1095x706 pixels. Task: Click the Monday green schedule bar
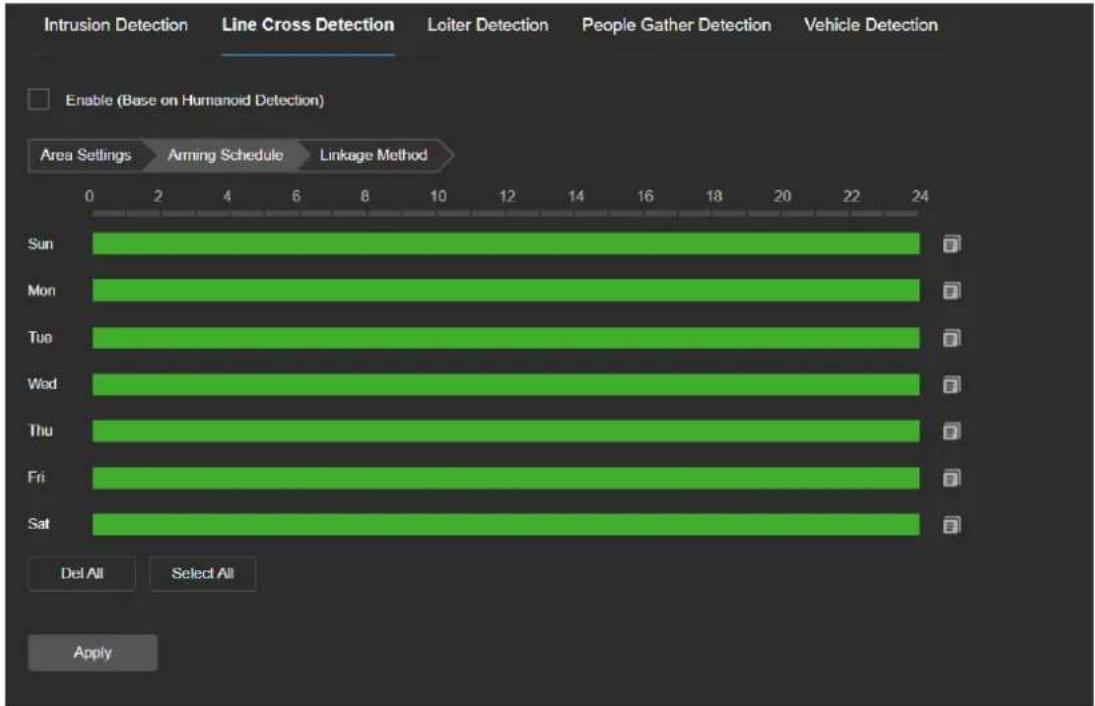[506, 291]
